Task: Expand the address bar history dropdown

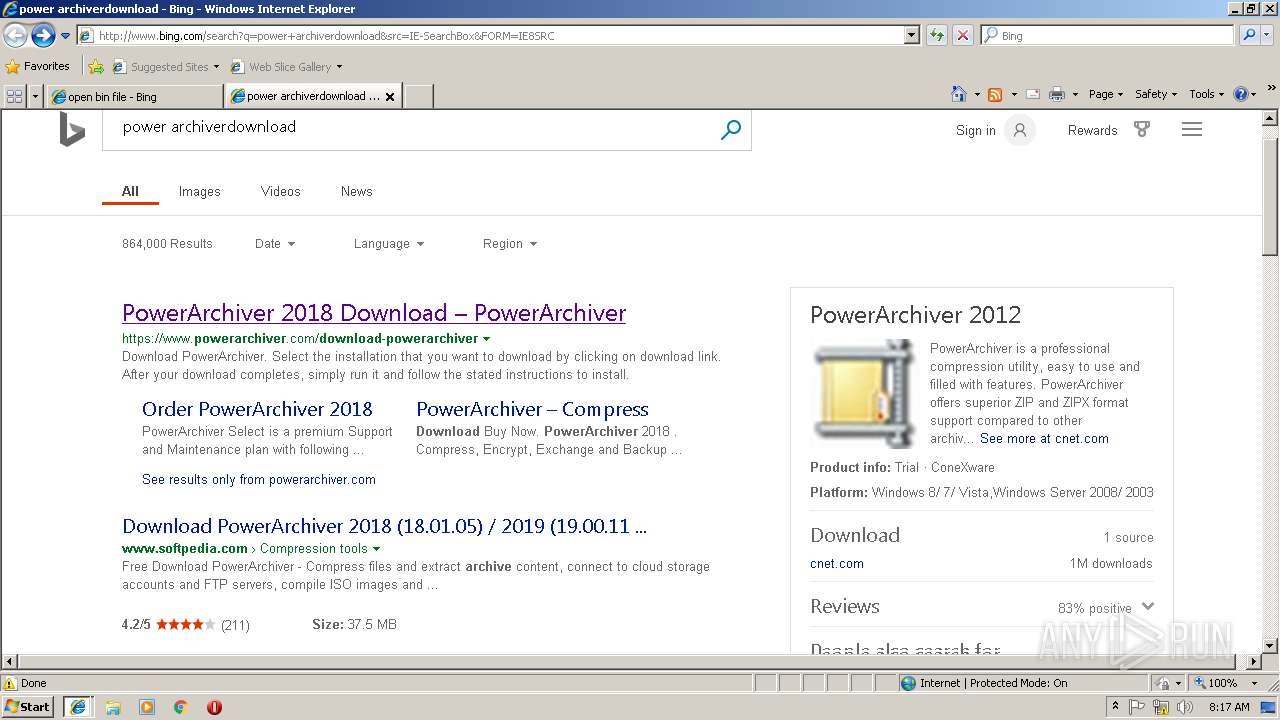Action: click(911, 35)
